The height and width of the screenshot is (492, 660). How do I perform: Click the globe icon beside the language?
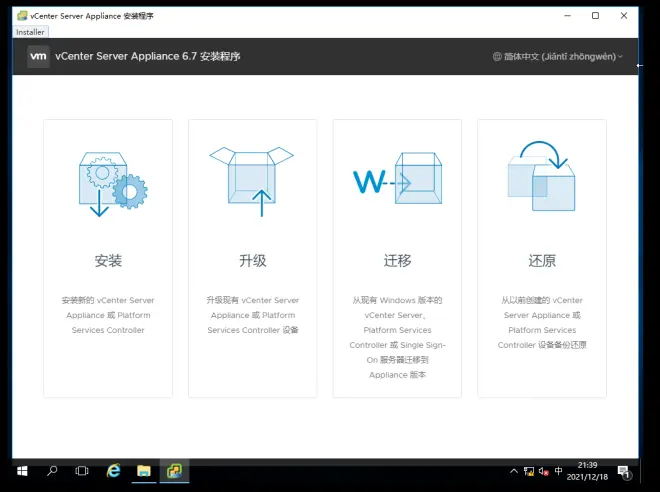tap(497, 56)
